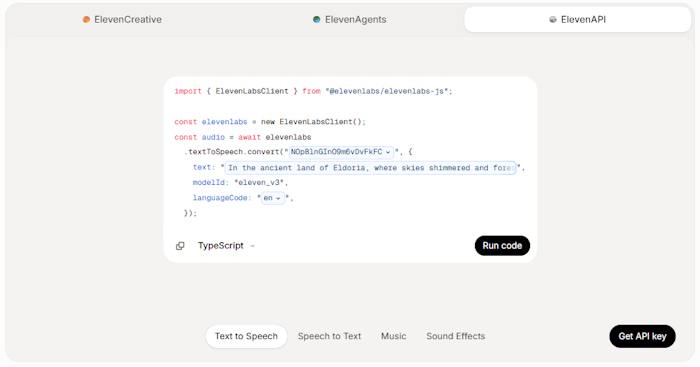This screenshot has height=367, width=700.
Task: Open the languageCode 'en' dropdown
Action: (x=272, y=198)
